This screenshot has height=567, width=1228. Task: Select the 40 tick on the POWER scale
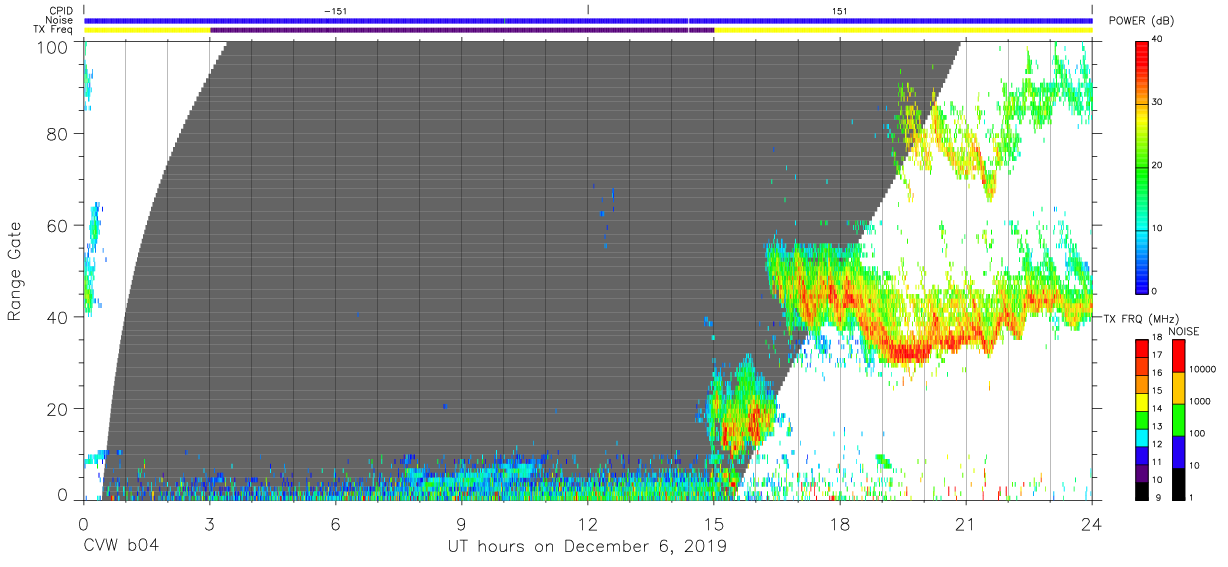coord(1158,39)
